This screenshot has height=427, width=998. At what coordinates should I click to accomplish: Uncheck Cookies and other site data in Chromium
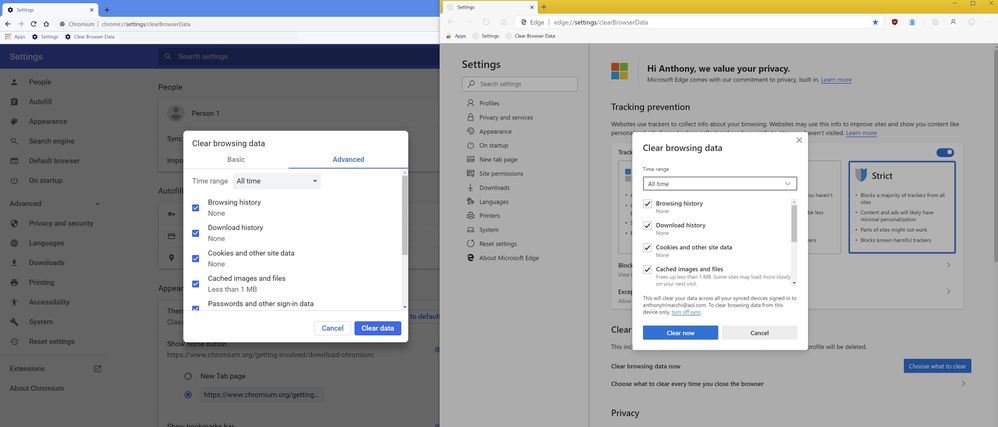[195, 258]
